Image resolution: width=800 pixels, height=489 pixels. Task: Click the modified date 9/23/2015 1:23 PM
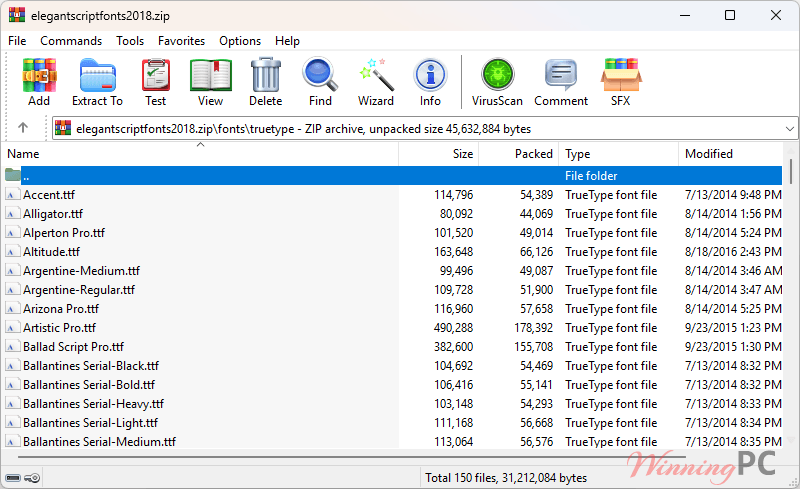[x=733, y=328]
